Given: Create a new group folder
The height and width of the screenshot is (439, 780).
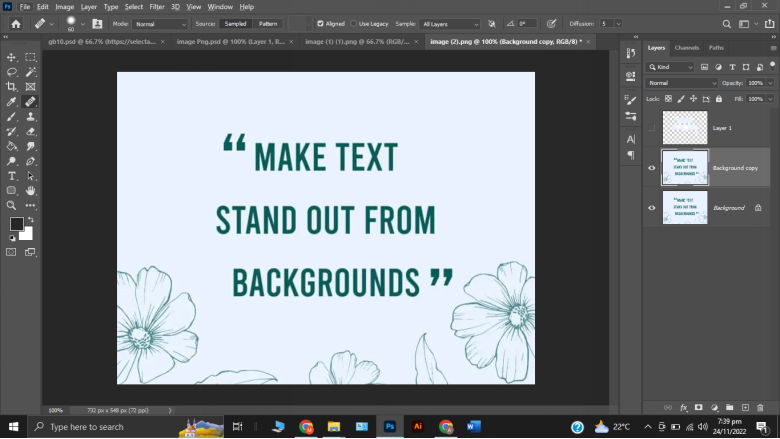Looking at the screenshot, I should click(729, 408).
